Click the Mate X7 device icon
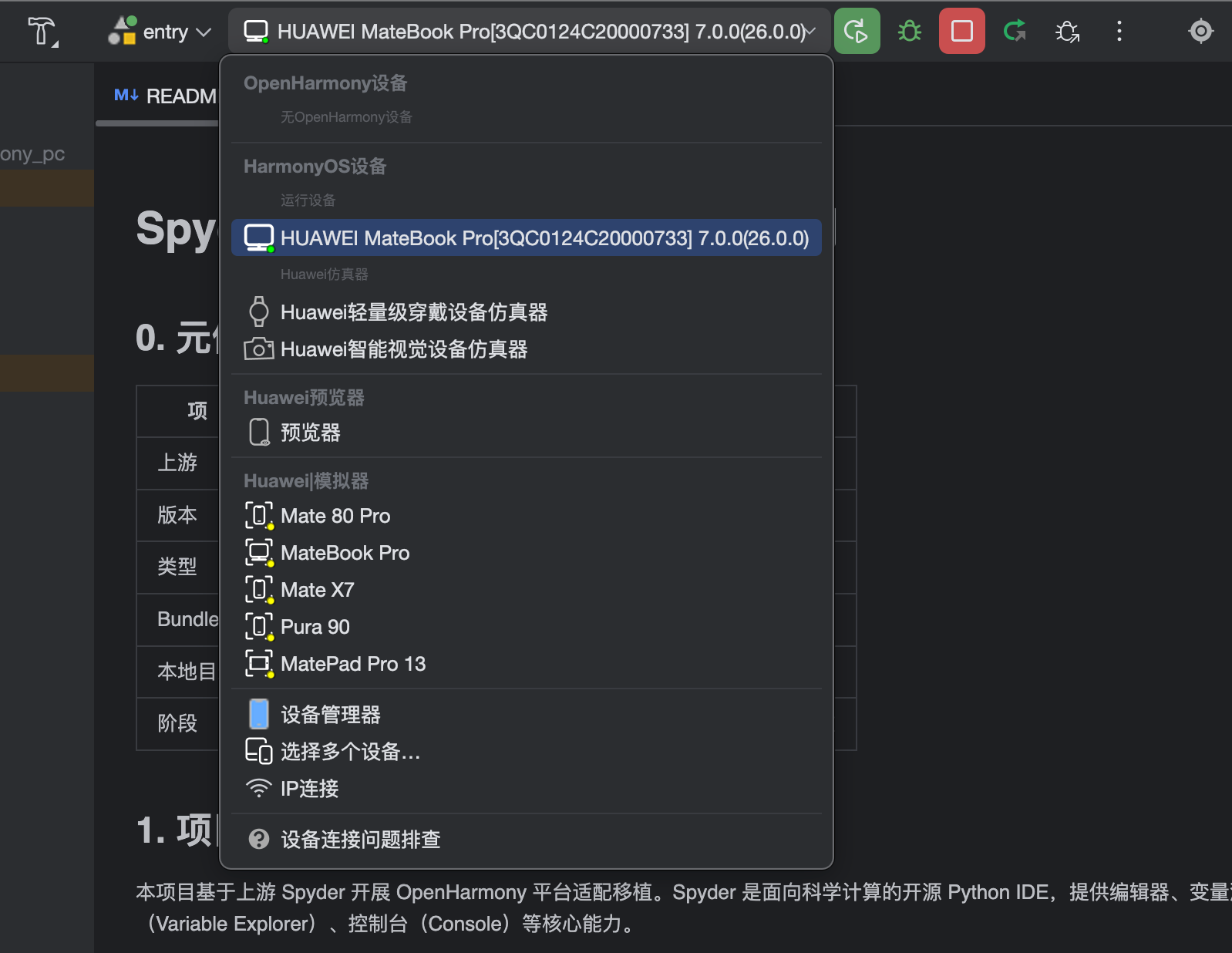The image size is (1232, 953). tap(260, 590)
